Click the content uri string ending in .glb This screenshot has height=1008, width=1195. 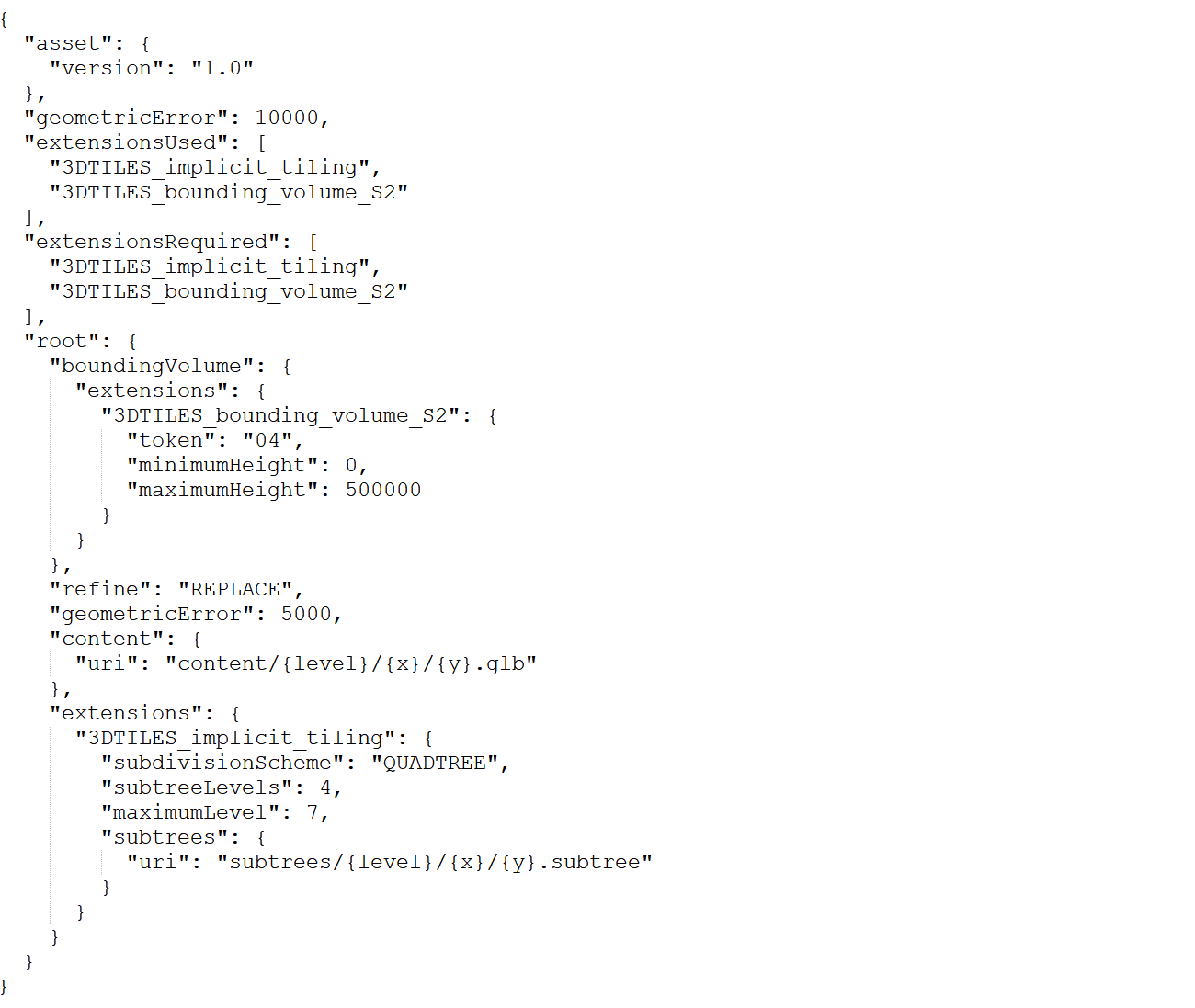point(351,663)
